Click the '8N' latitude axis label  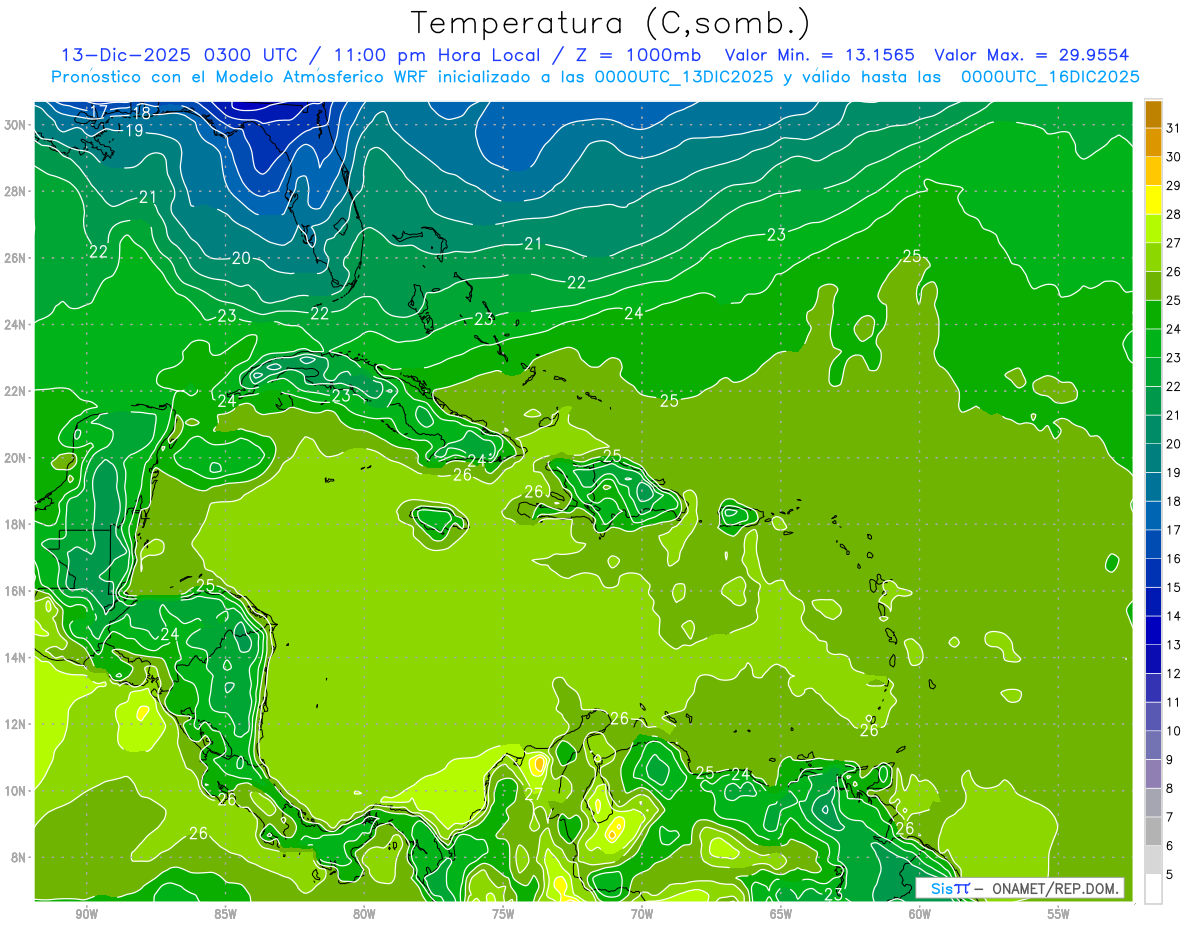tap(19, 858)
